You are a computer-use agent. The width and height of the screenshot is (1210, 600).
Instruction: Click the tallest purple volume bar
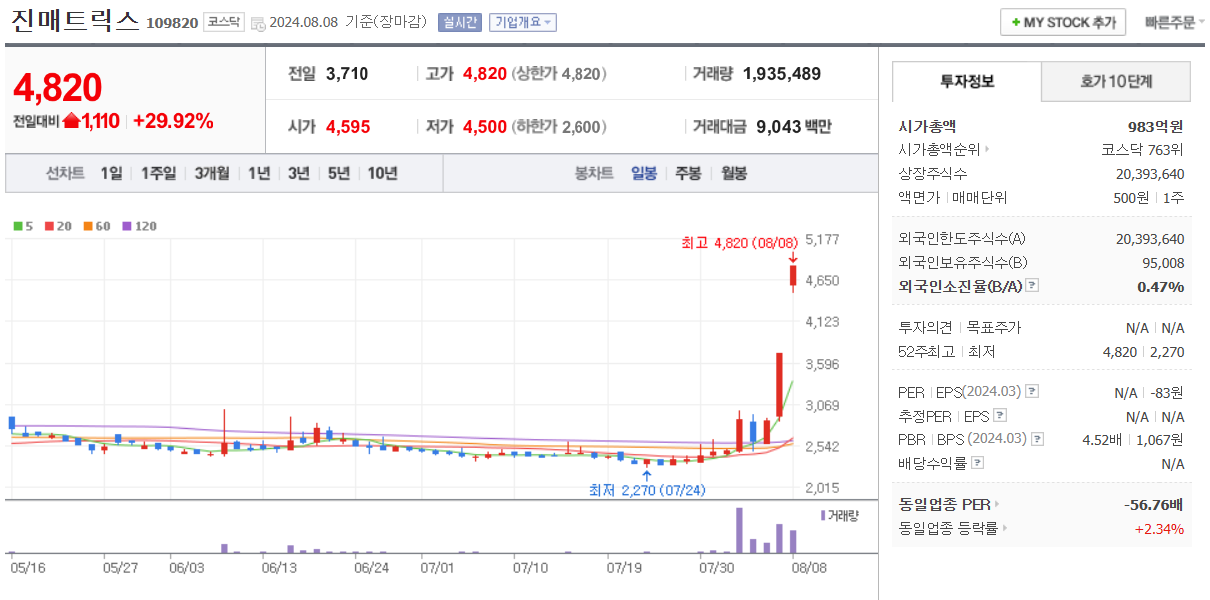(x=740, y=530)
